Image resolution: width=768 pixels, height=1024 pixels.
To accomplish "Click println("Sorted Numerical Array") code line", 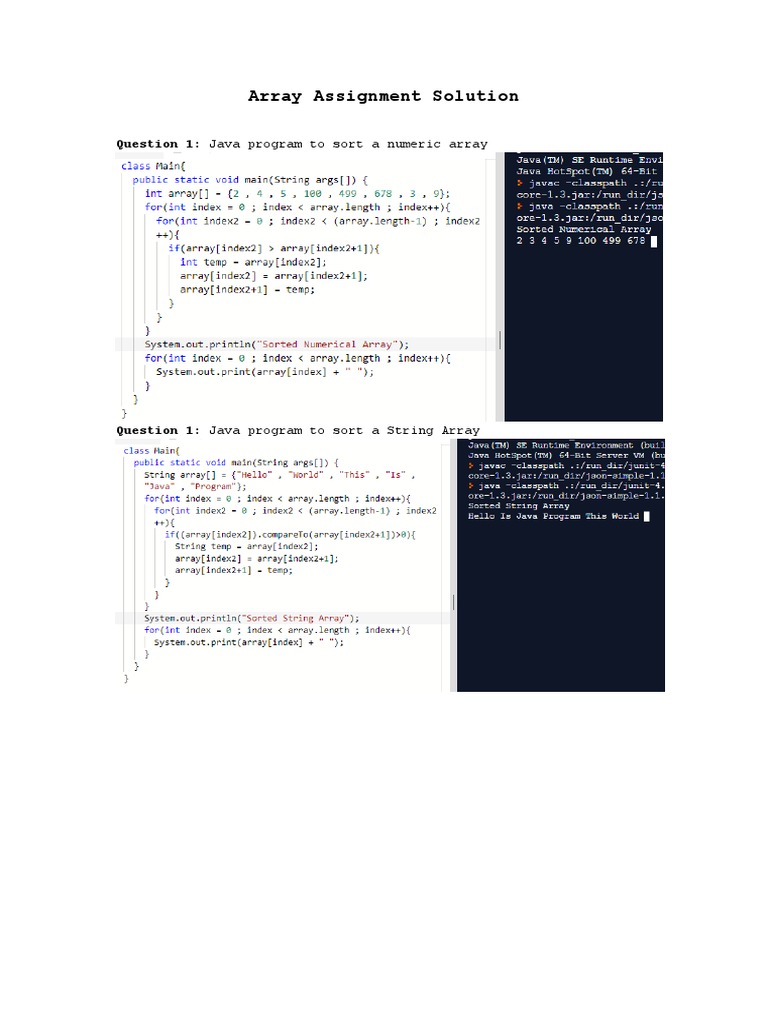I will tap(276, 344).
